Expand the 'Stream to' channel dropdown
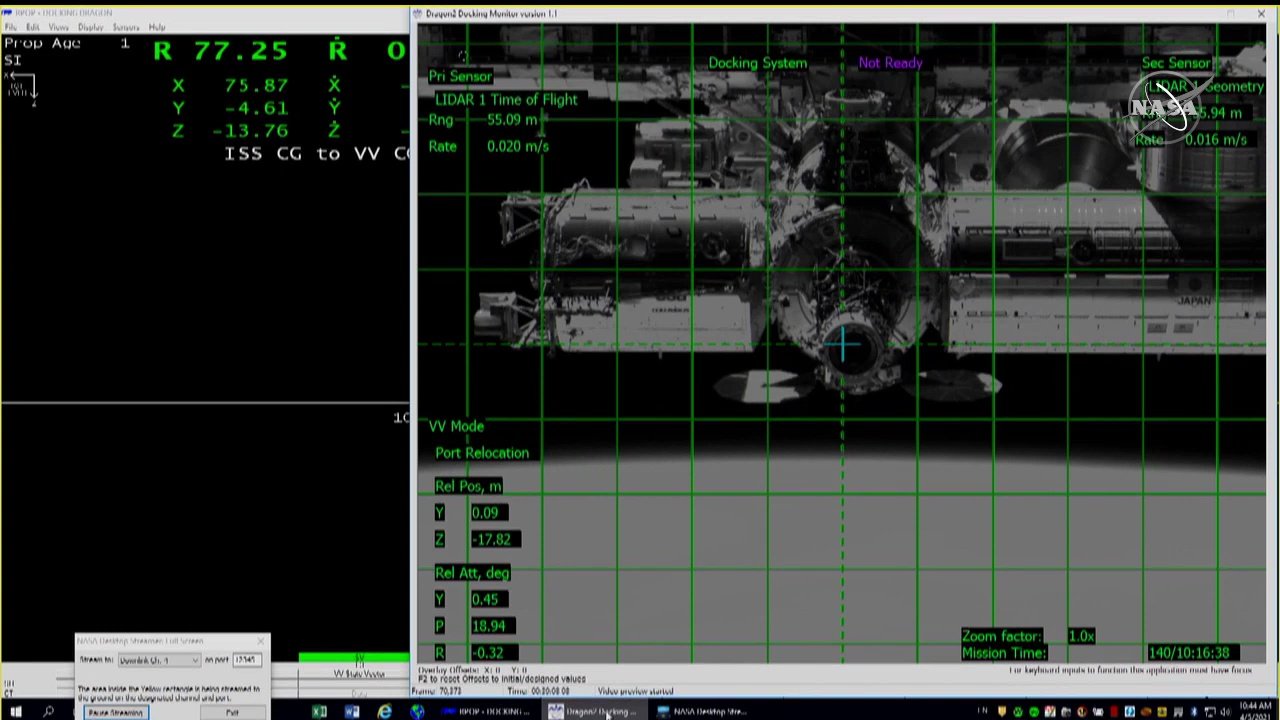Viewport: 1280px width, 720px height. point(159,660)
